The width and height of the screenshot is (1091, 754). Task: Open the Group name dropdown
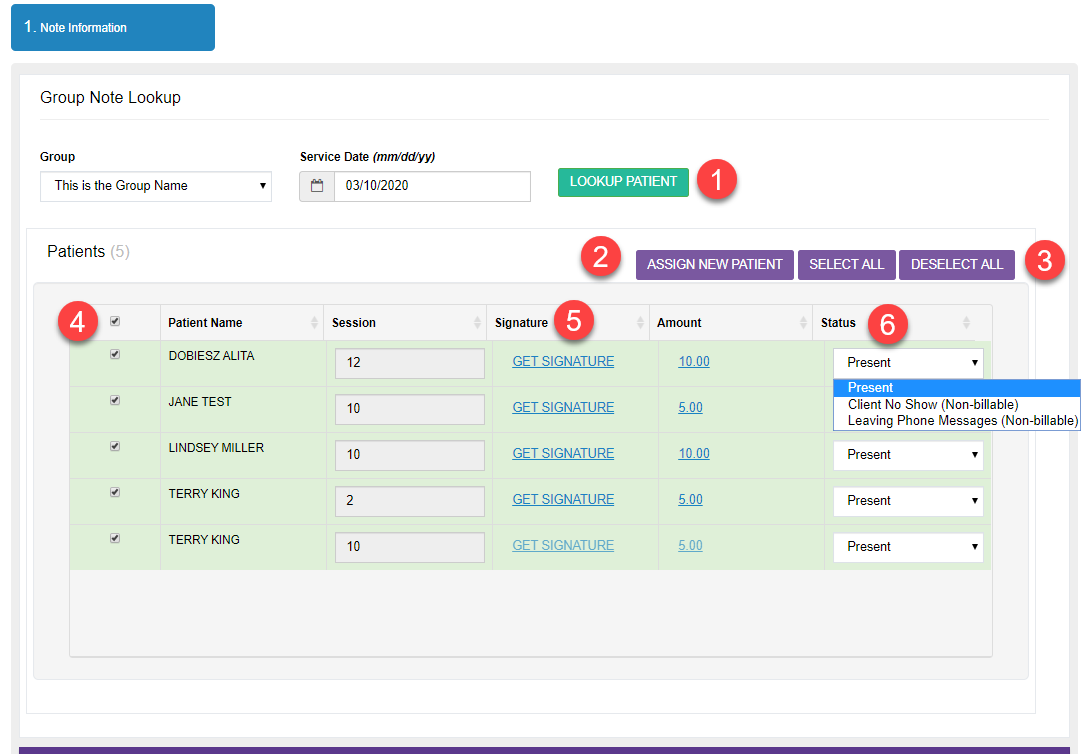click(156, 186)
